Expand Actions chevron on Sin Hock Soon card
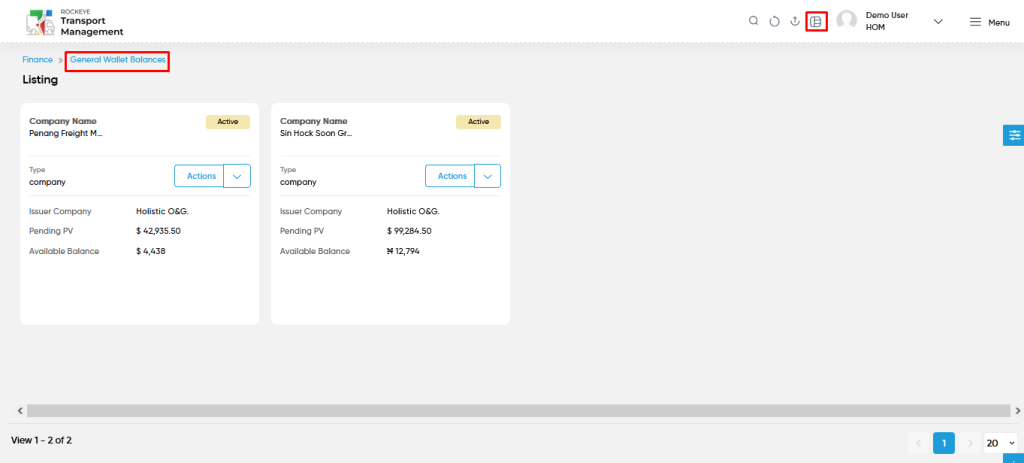The width and height of the screenshot is (1024, 463). point(487,176)
